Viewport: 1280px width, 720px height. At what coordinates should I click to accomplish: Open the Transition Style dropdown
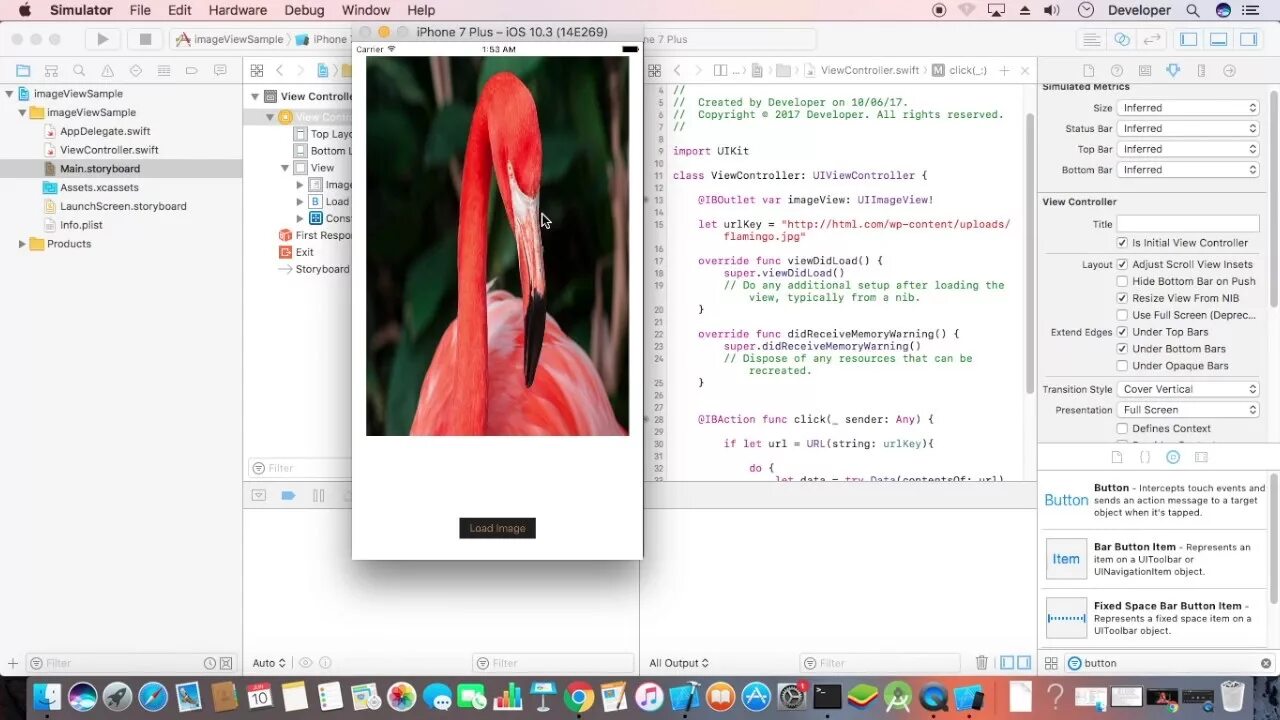[x=1188, y=389]
